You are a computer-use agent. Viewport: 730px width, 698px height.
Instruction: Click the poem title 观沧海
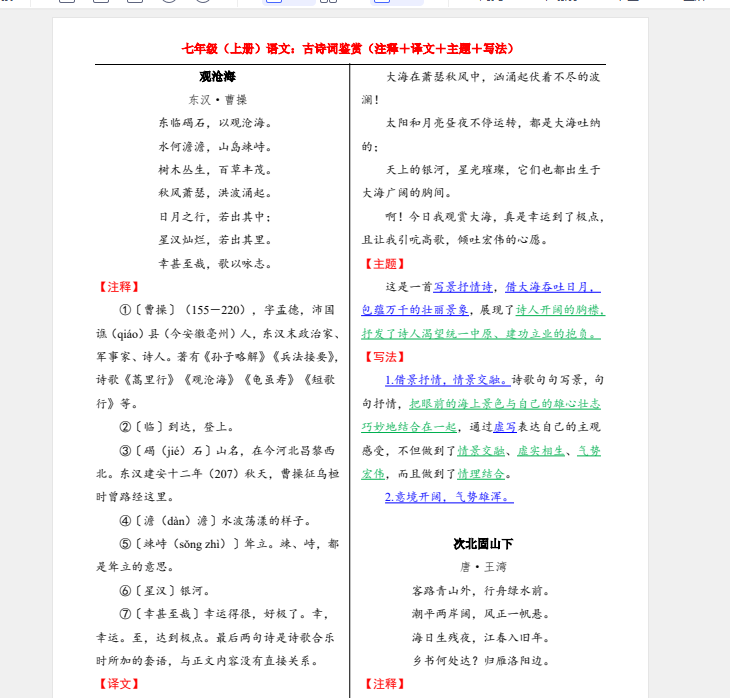click(x=217, y=77)
